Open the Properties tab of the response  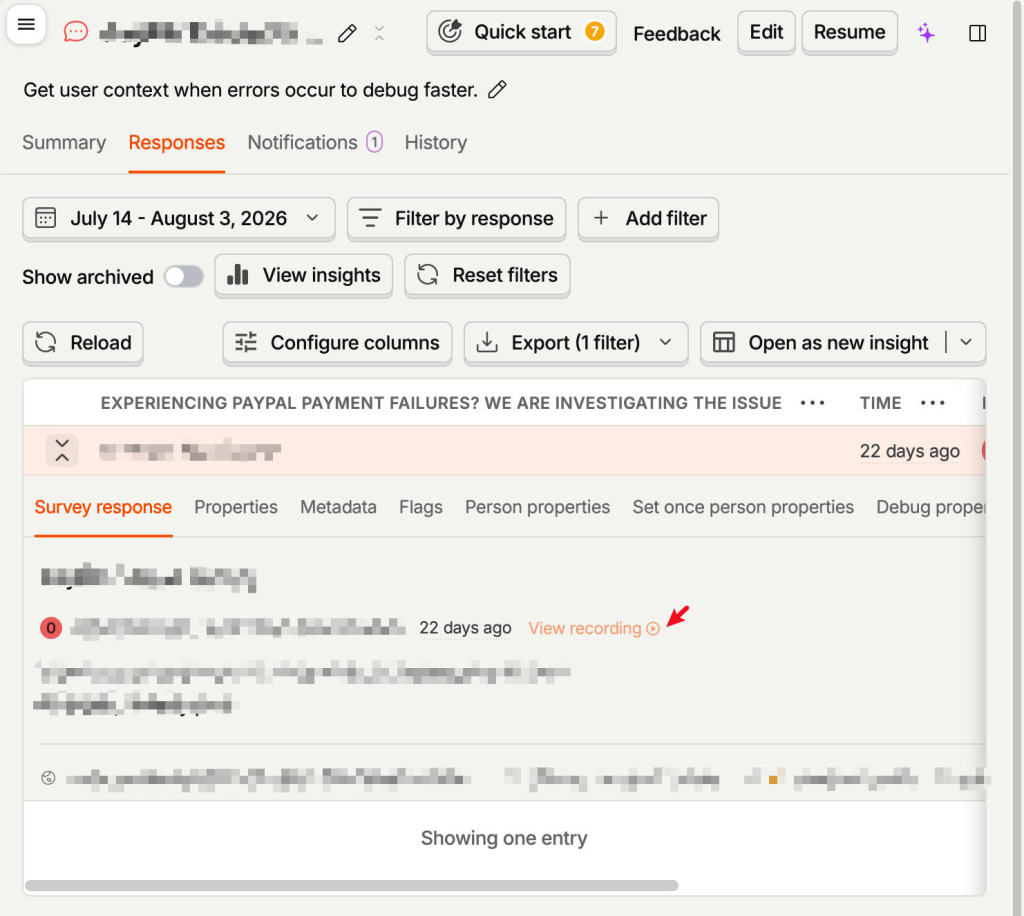point(236,507)
